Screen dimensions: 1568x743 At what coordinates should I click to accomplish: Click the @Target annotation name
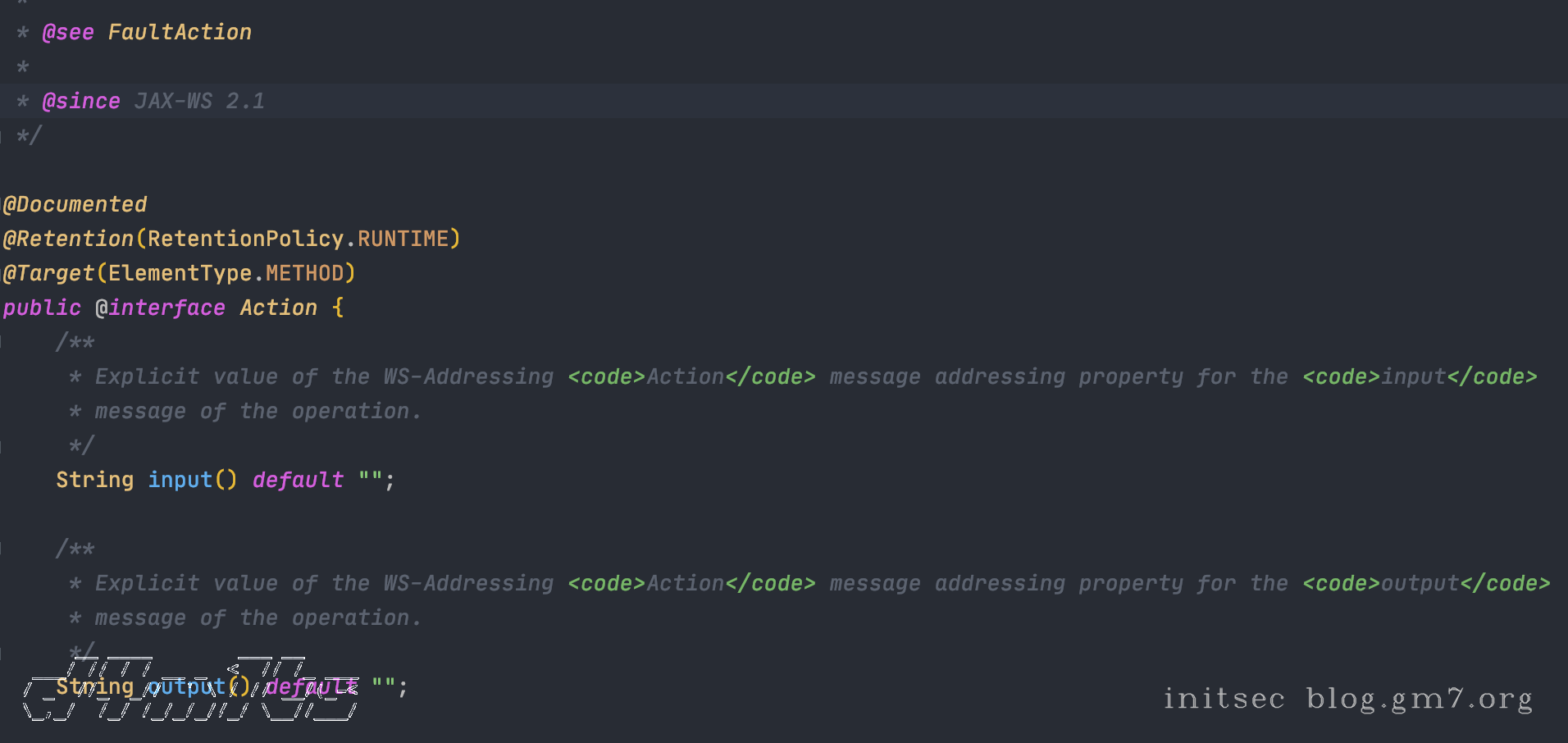click(x=49, y=273)
